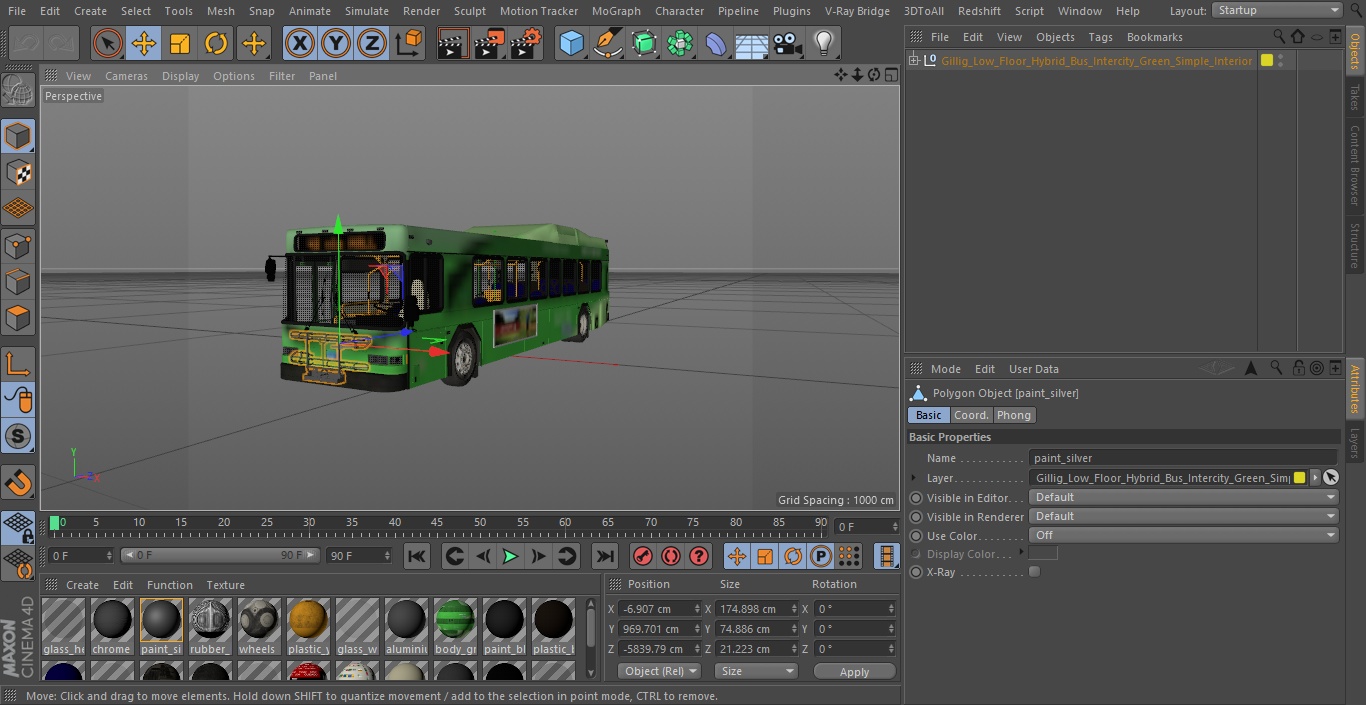Toggle rotation keyframe recording
The image size is (1366, 705).
(x=793, y=556)
